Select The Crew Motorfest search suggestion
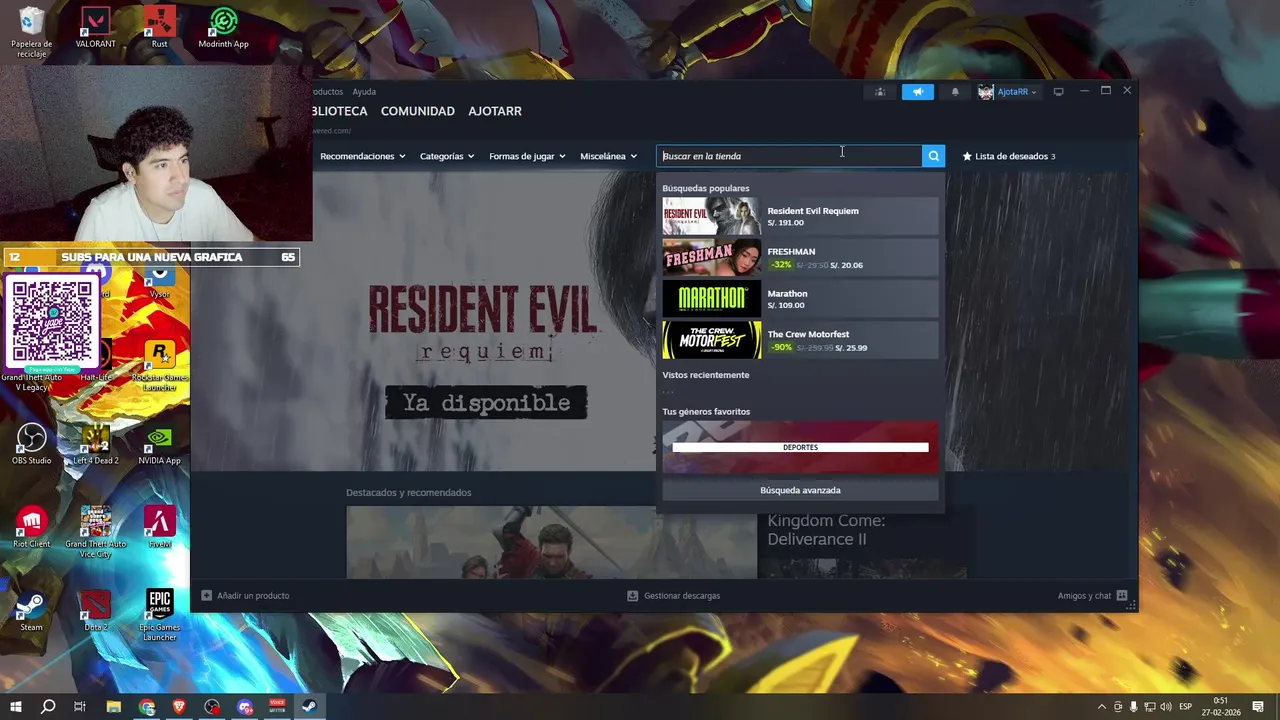The width and height of the screenshot is (1280, 720). (x=800, y=340)
